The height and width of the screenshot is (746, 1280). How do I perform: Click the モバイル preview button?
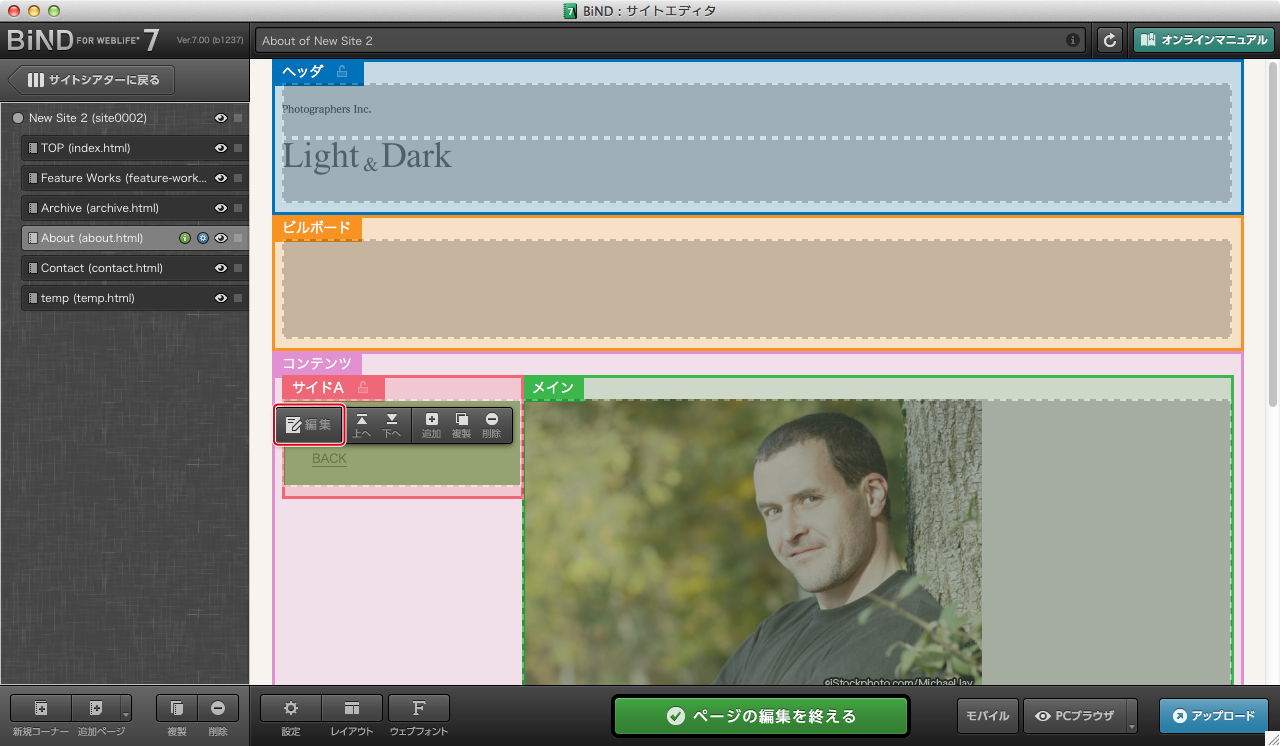989,716
